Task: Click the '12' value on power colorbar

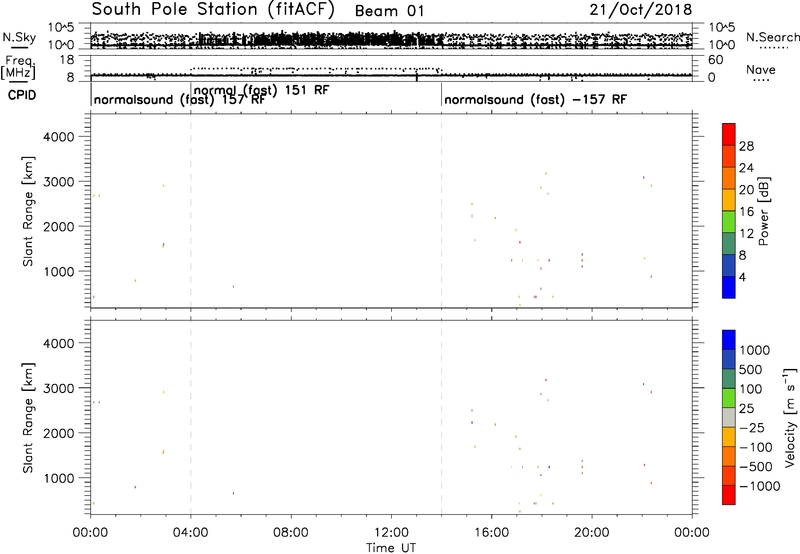Action: click(x=746, y=234)
